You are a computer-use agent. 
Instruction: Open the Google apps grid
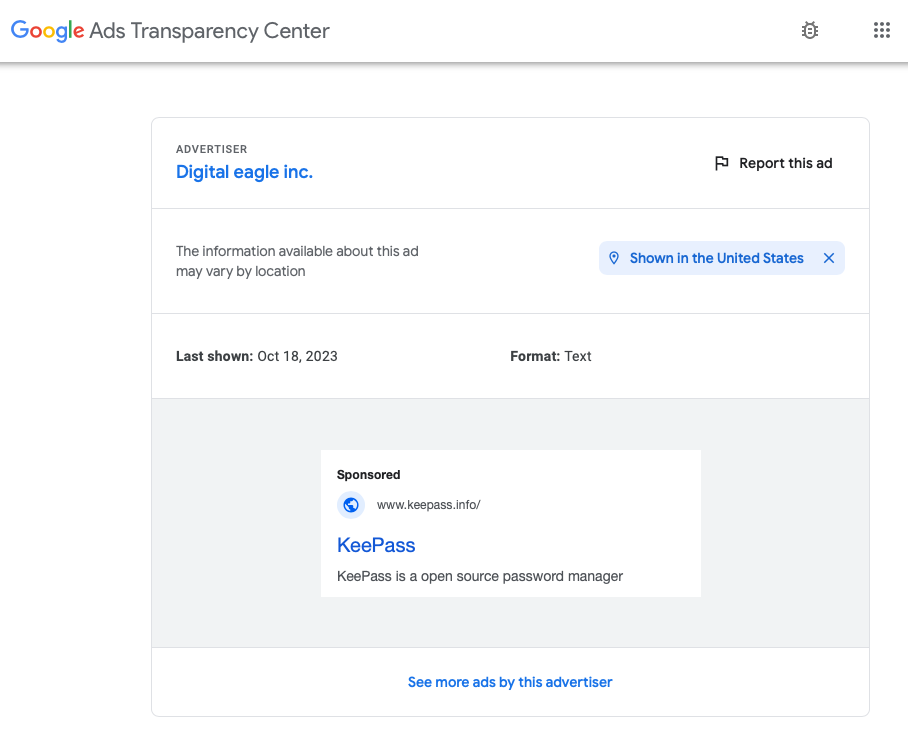click(x=881, y=31)
